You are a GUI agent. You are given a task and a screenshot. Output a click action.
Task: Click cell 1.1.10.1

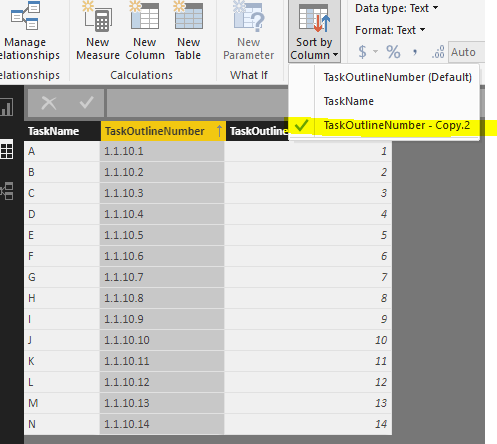click(x=162, y=151)
